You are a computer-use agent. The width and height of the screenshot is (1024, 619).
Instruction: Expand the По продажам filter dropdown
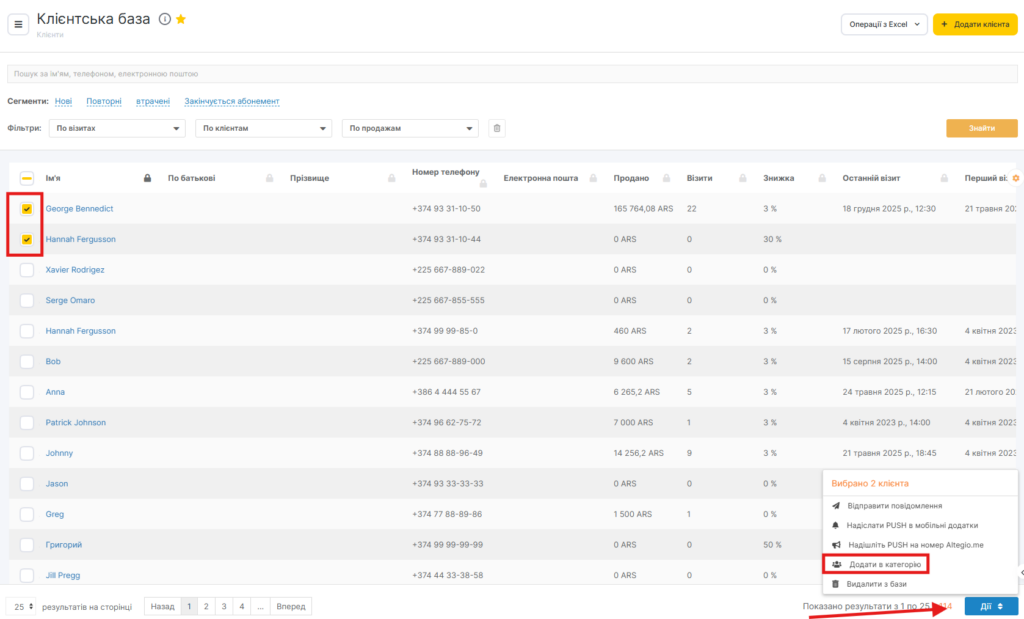click(x=410, y=128)
